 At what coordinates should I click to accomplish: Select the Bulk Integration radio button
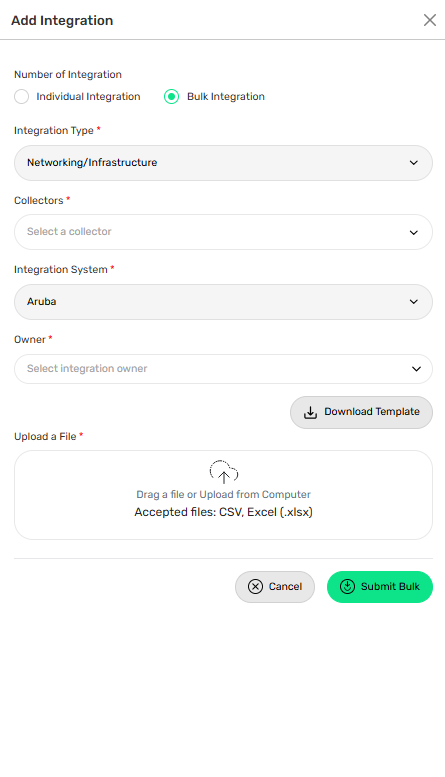pyautogui.click(x=171, y=97)
